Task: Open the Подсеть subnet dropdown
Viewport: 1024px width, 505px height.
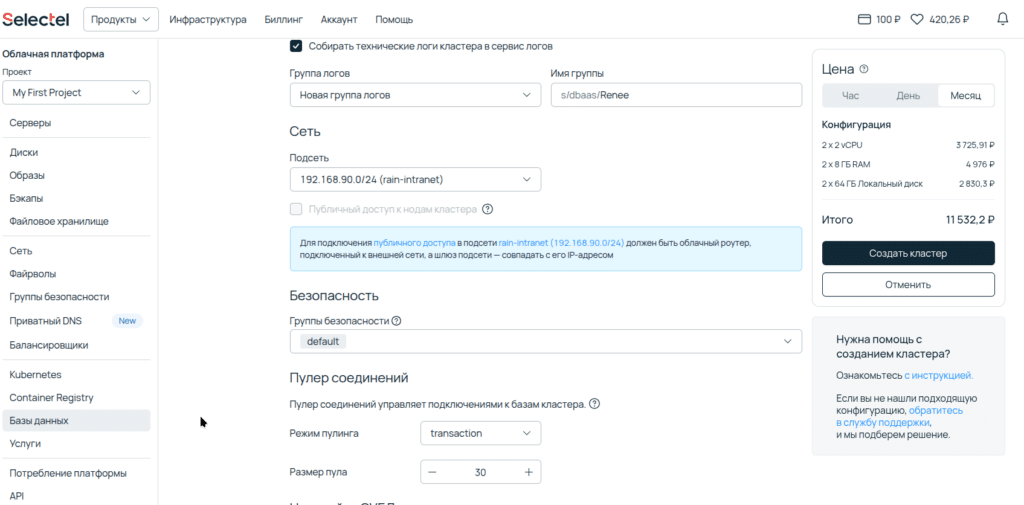Action: pyautogui.click(x=415, y=179)
